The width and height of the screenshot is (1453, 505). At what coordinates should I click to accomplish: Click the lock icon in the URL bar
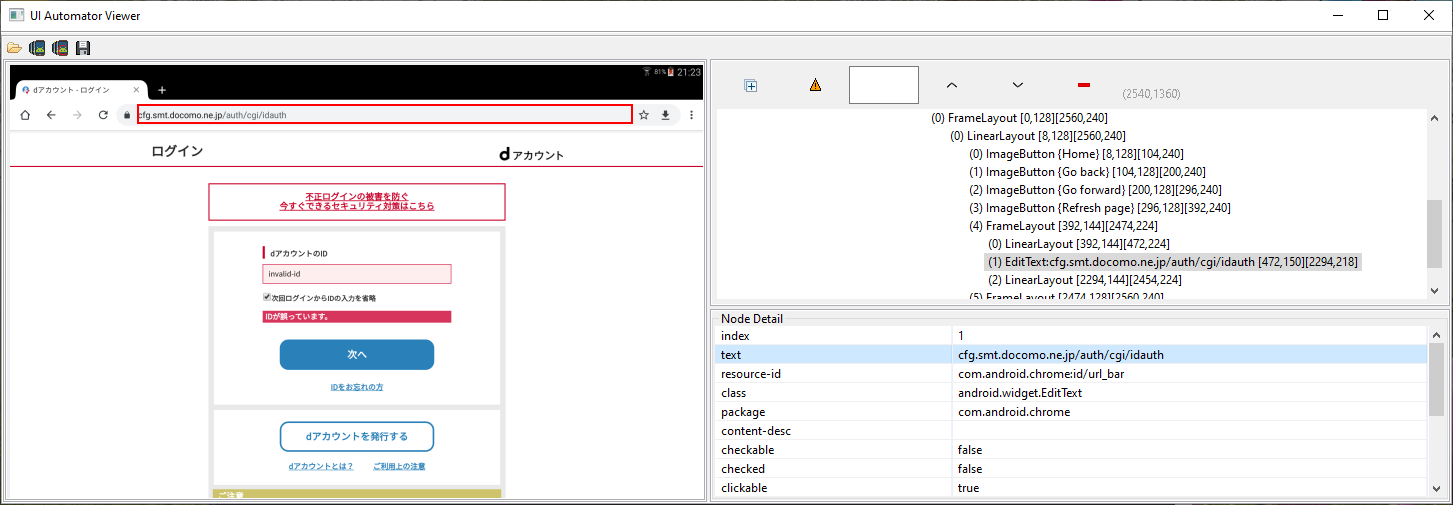click(x=126, y=115)
